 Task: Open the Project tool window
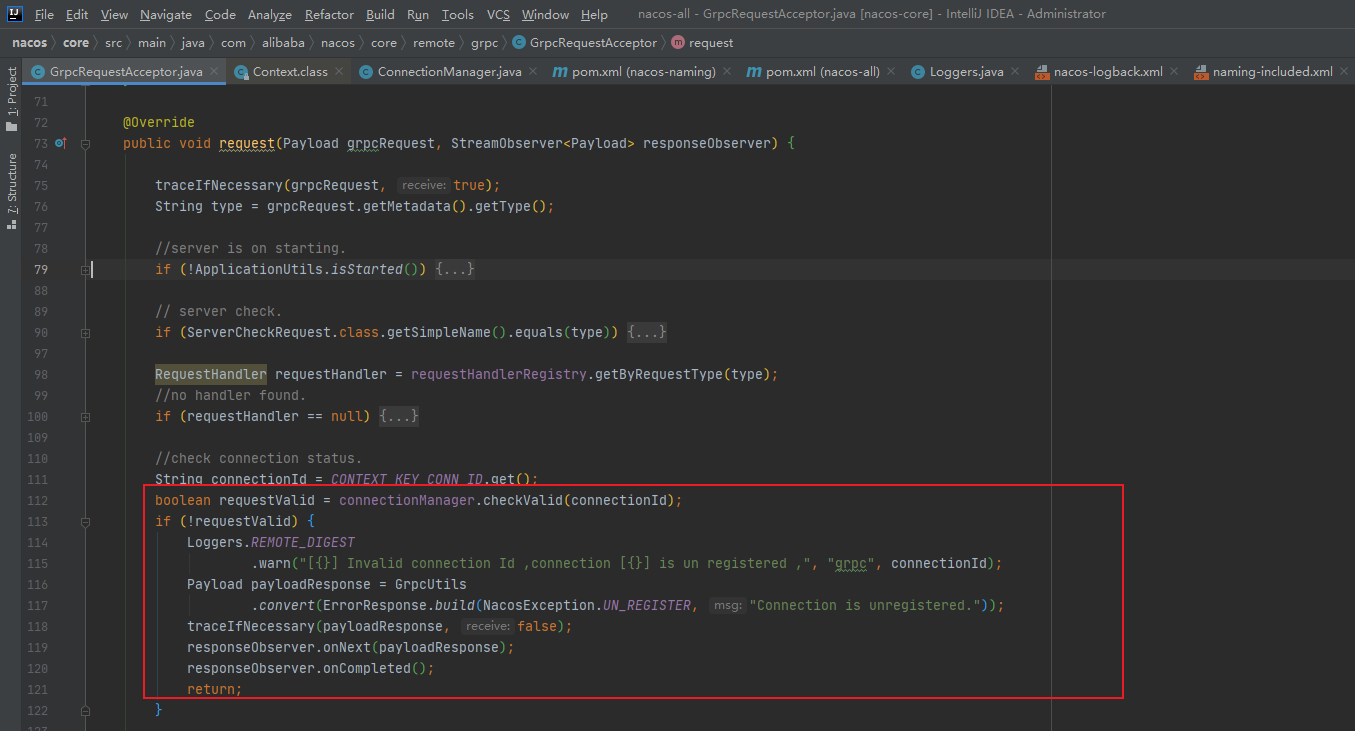coord(12,99)
